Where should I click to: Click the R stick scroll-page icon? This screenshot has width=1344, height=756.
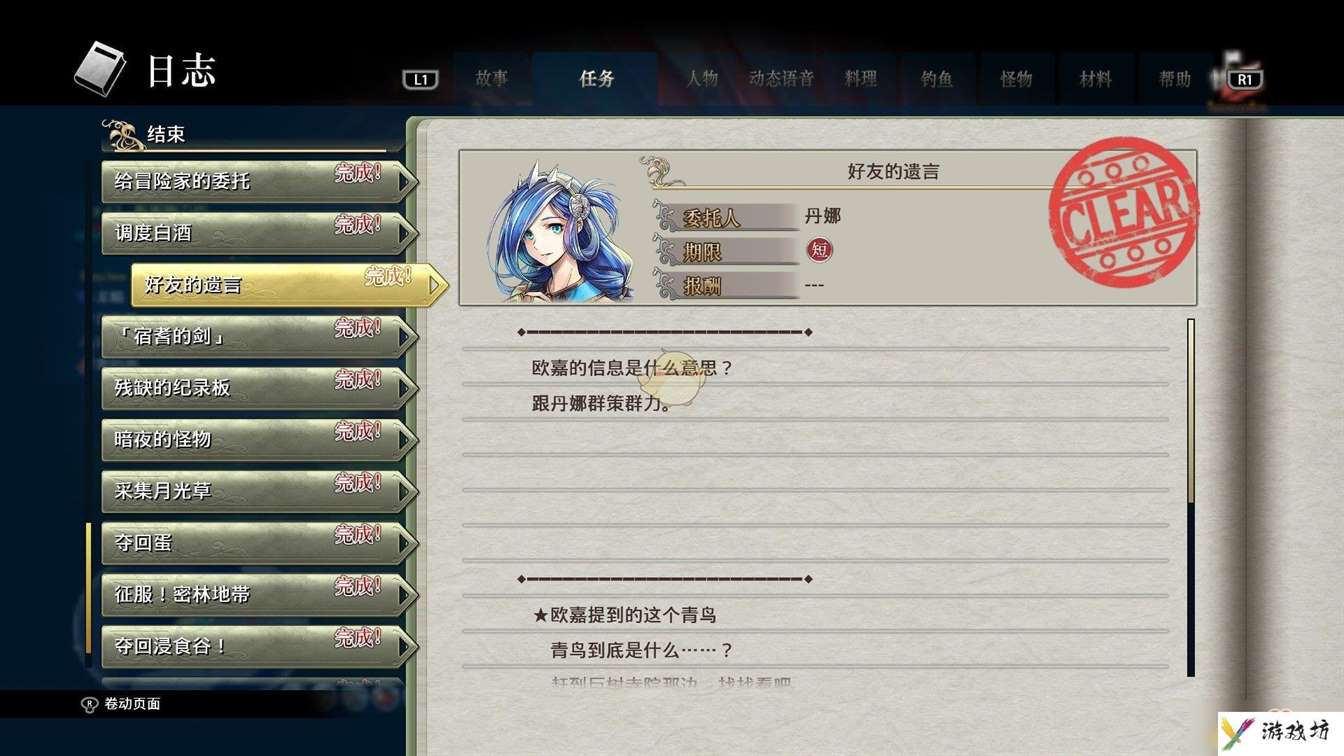(x=90, y=704)
